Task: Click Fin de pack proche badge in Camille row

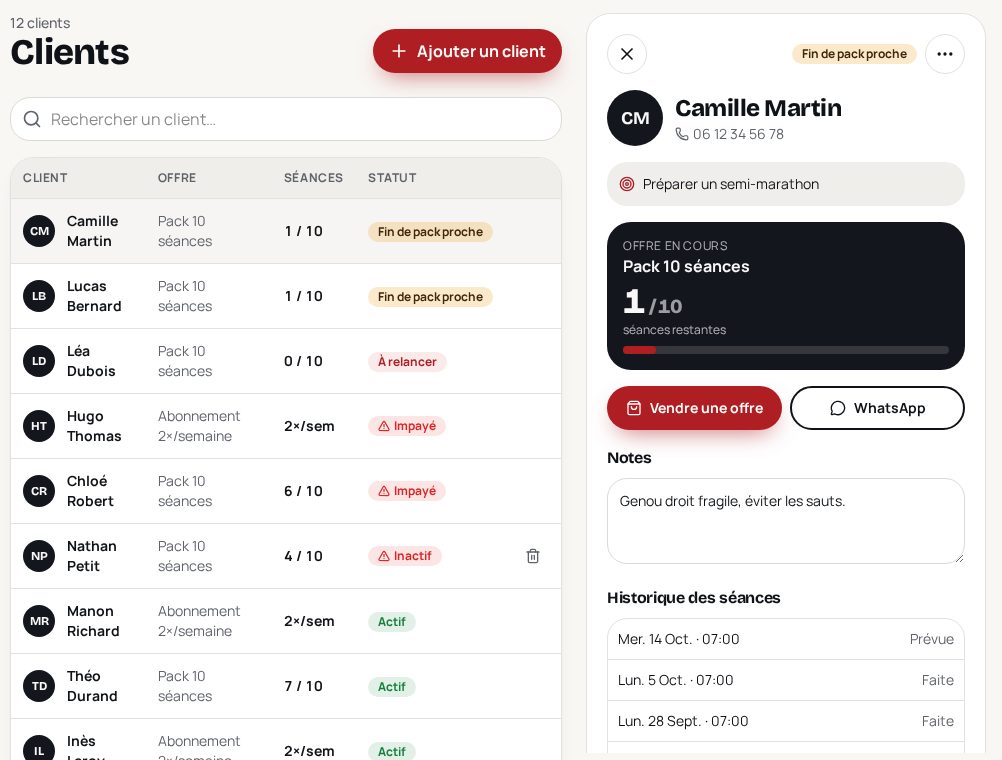Action: click(x=430, y=231)
